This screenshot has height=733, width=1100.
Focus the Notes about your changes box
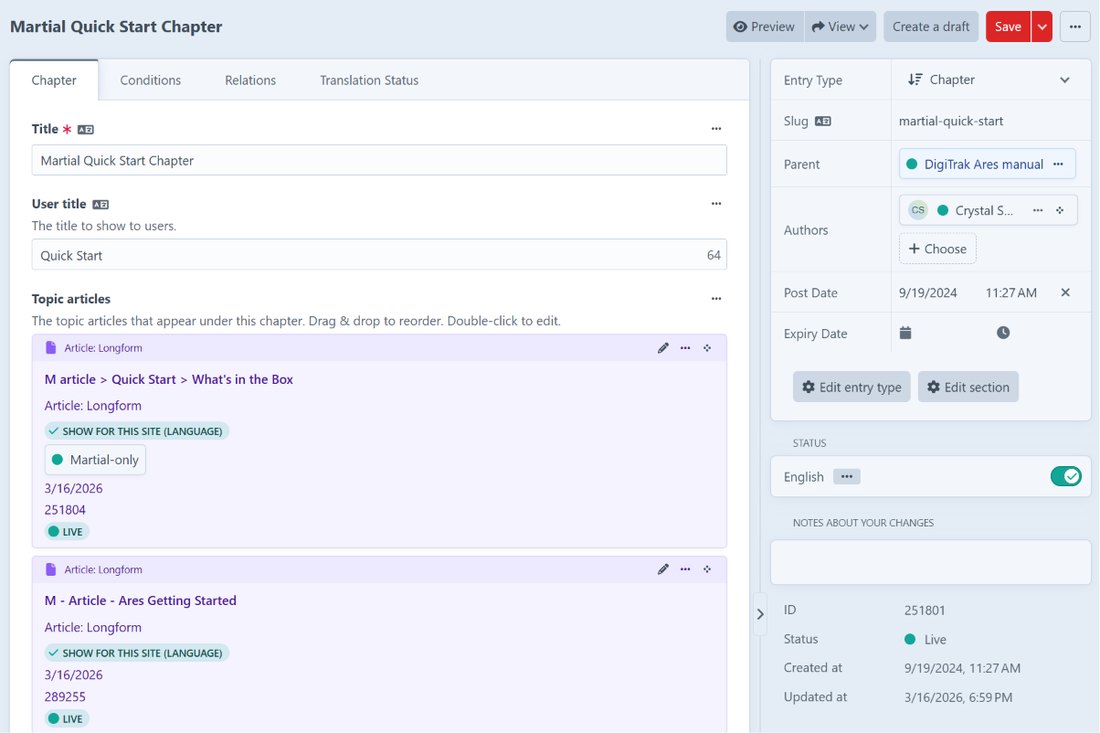[930, 563]
